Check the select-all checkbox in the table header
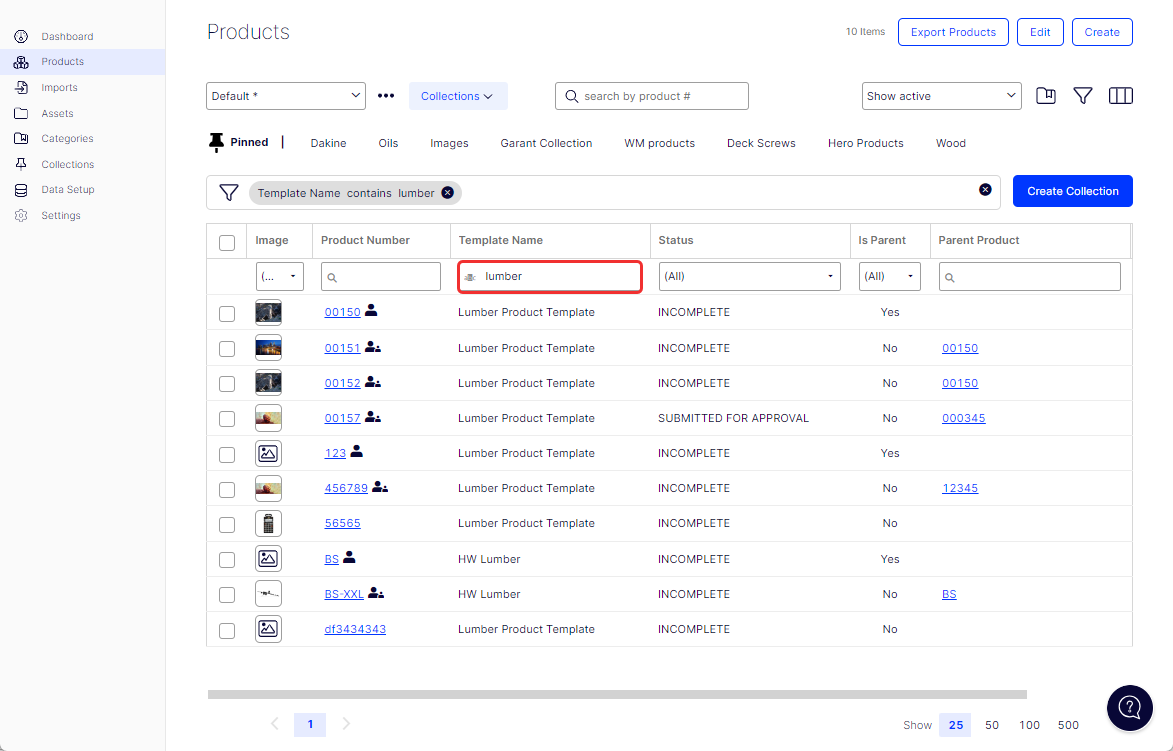This screenshot has height=751, width=1173. (226, 241)
